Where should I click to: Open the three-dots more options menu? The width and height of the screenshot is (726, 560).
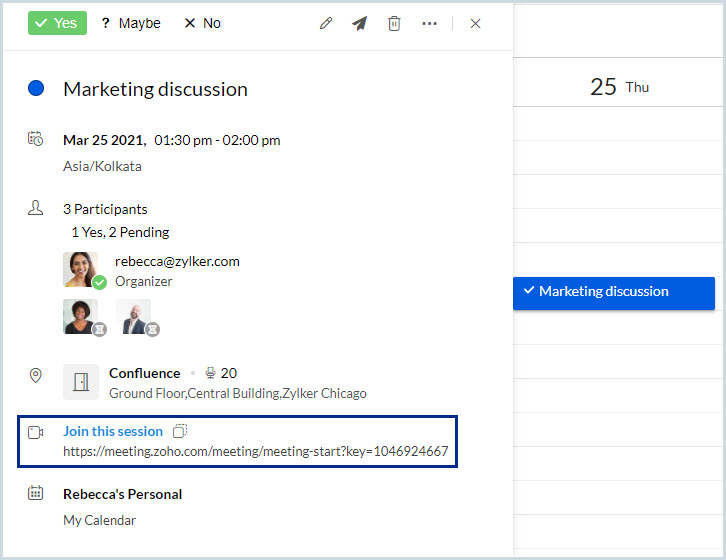430,23
